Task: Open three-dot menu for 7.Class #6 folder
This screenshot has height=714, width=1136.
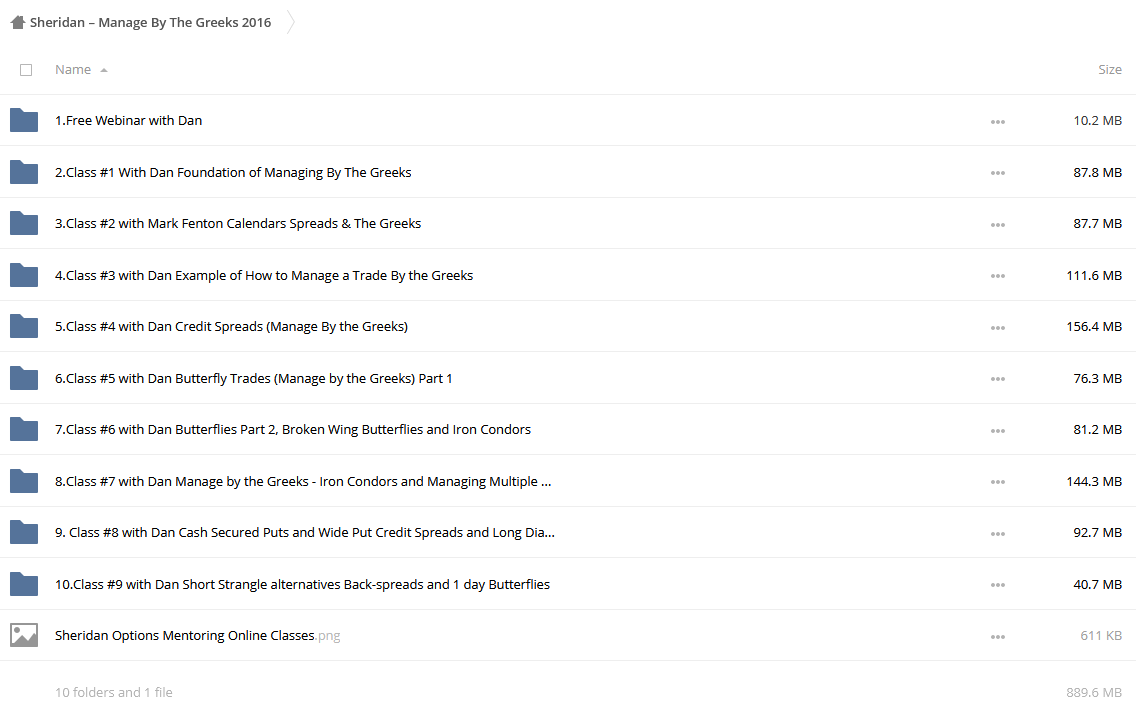Action: 998,430
